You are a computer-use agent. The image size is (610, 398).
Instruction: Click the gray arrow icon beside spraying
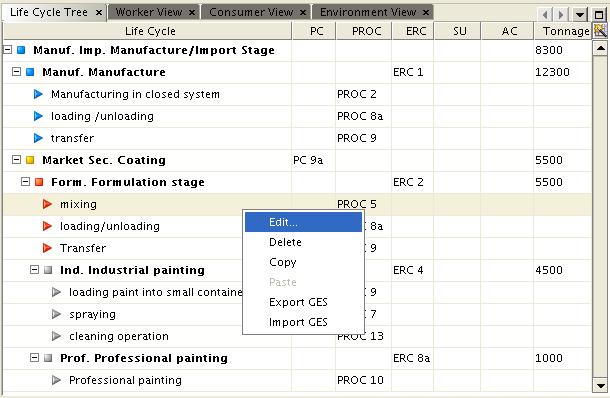tap(56, 314)
